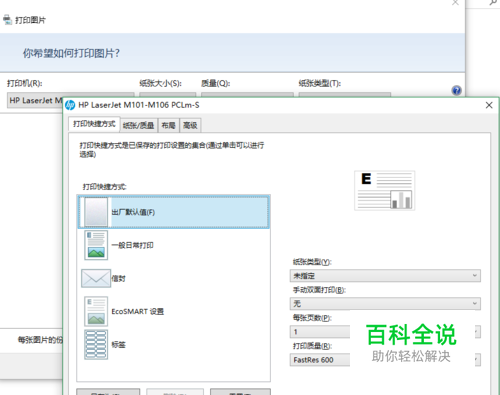Click the 质量(Q) label in 打印图片 window
This screenshot has width=500, height=395.
[x=216, y=83]
